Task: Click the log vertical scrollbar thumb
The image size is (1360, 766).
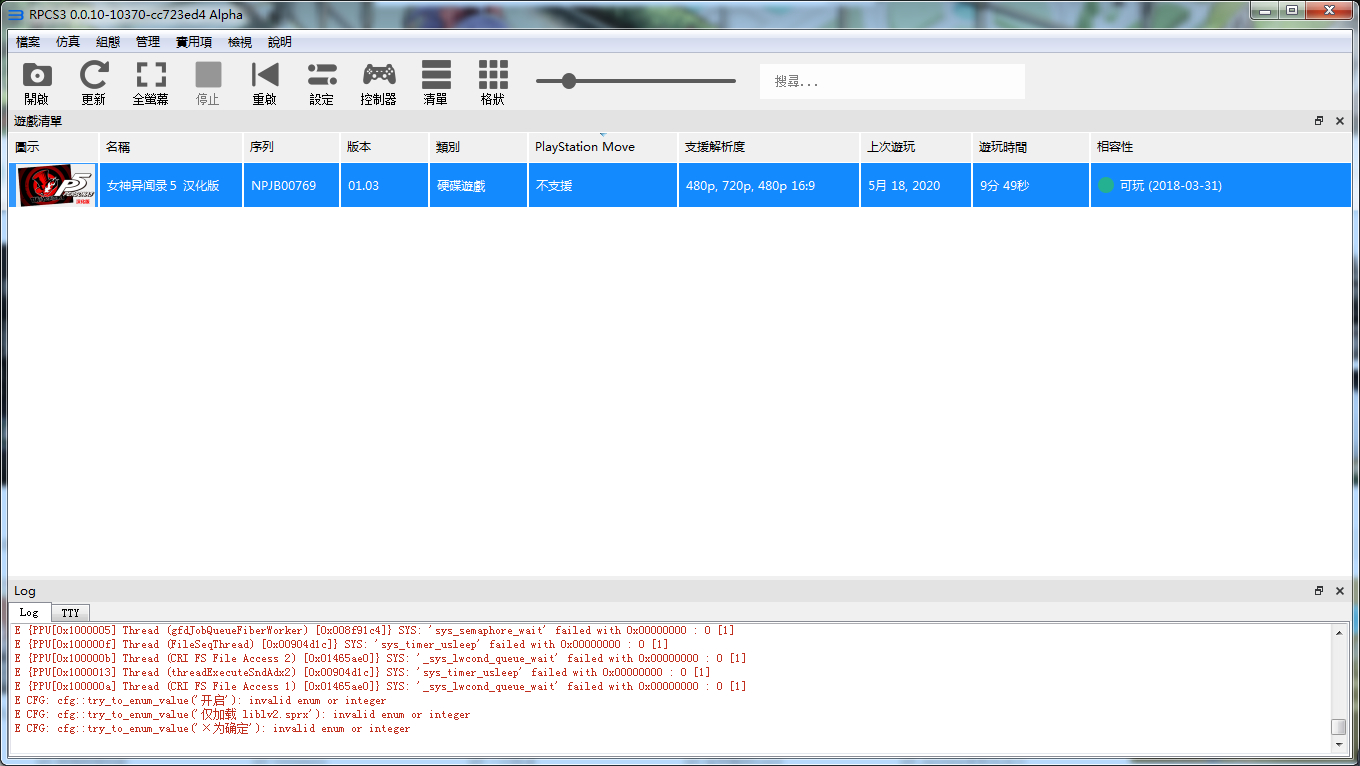Action: (1339, 727)
